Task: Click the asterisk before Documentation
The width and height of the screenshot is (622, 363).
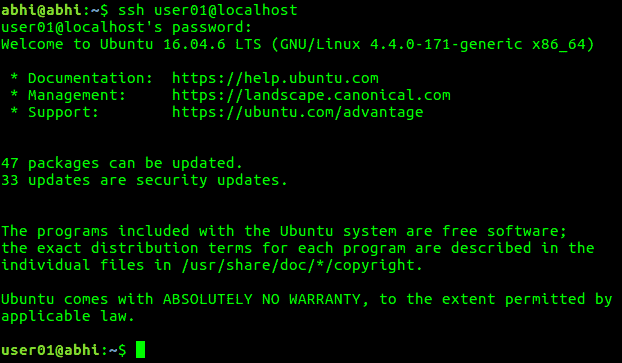Action: tap(14, 77)
